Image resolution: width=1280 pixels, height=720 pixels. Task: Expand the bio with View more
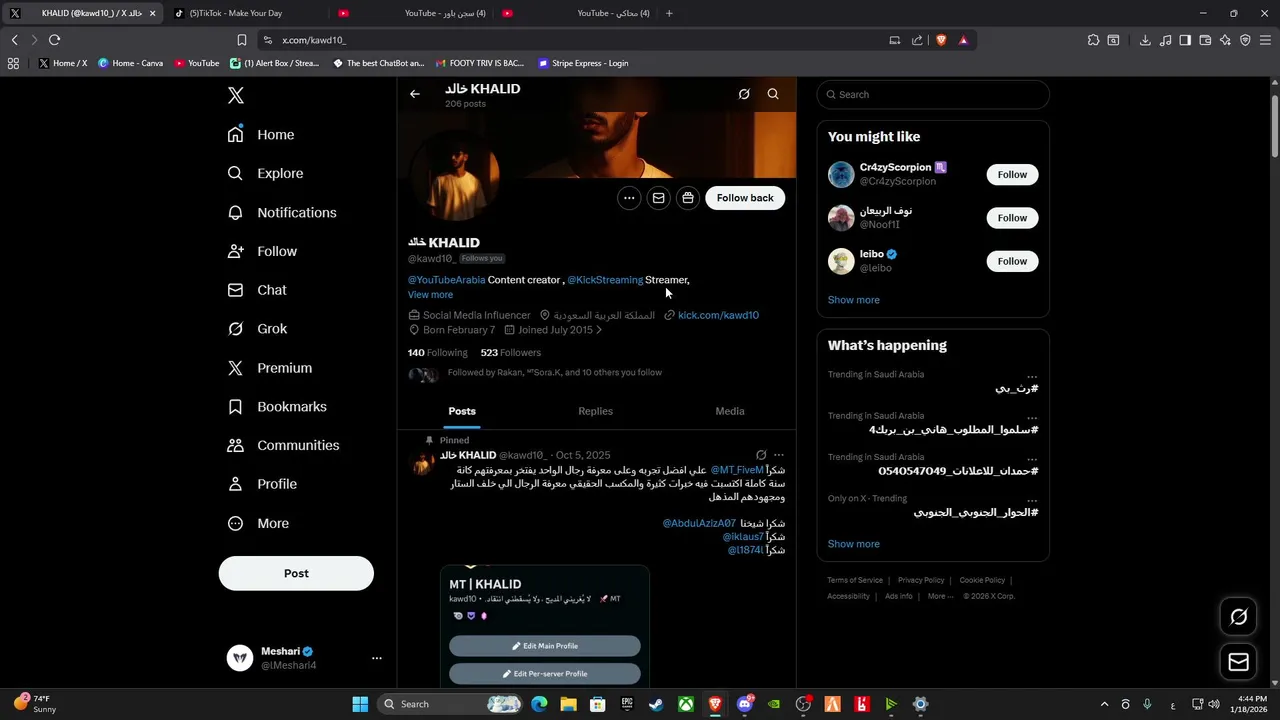[430, 295]
